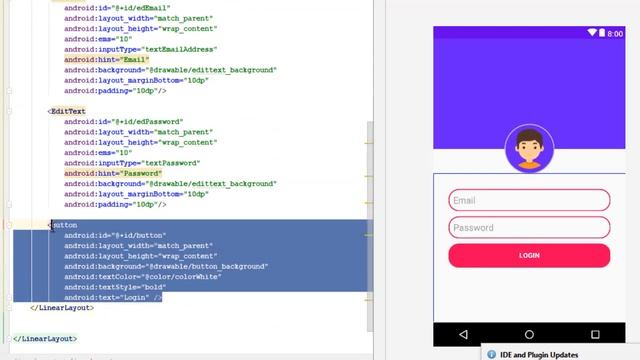
Task: Click the battery icon in preview status bar
Action: pyautogui.click(x=602, y=33)
